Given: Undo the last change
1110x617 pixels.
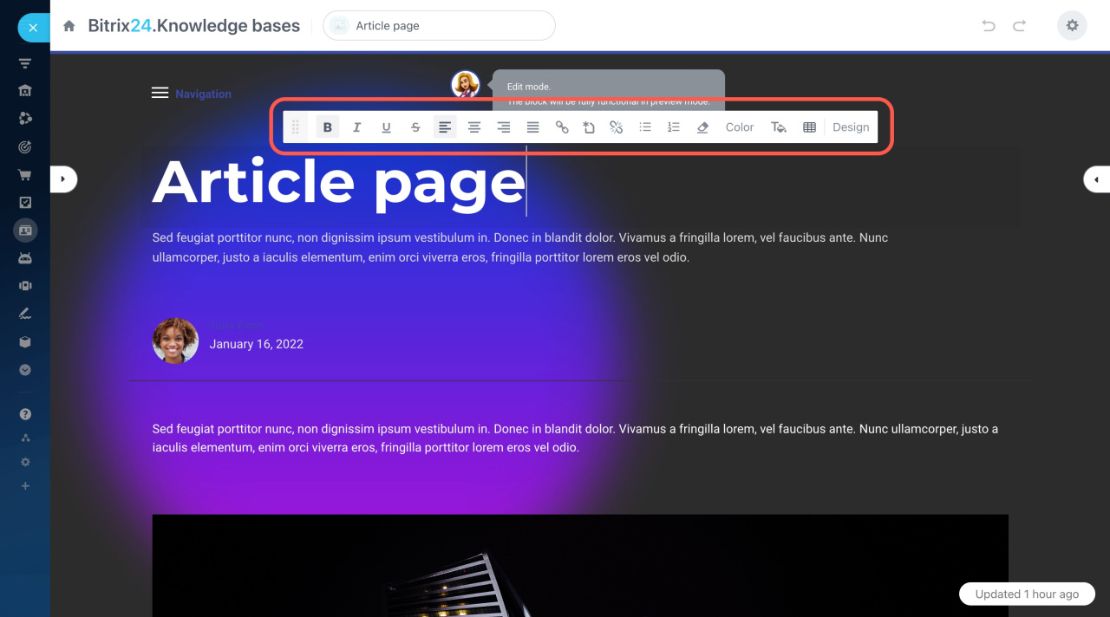Looking at the screenshot, I should pyautogui.click(x=988, y=26).
